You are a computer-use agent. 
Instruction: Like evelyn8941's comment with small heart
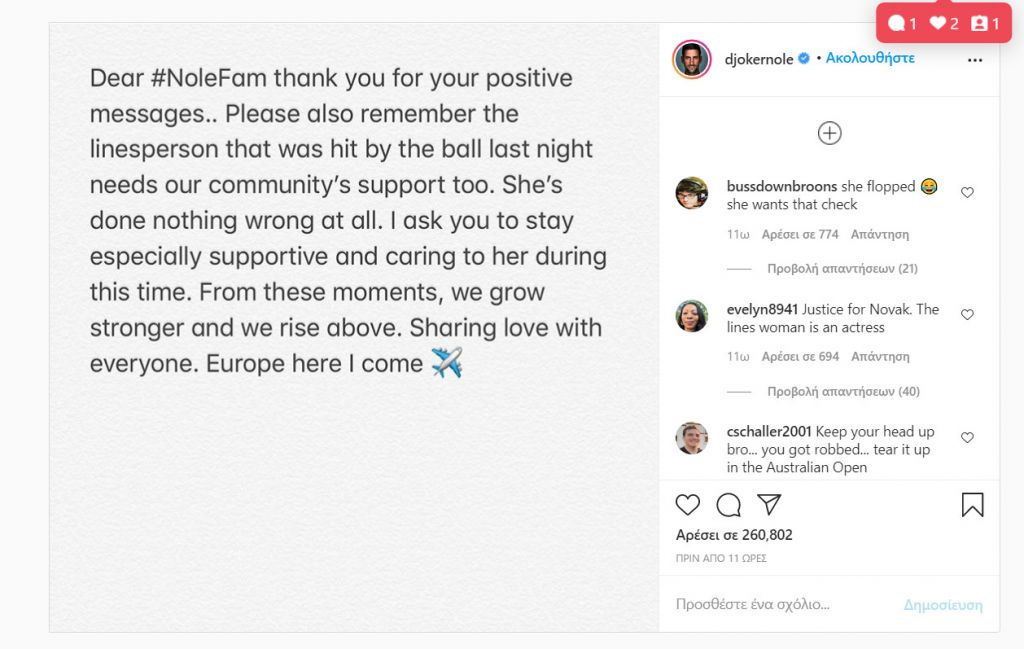(967, 314)
